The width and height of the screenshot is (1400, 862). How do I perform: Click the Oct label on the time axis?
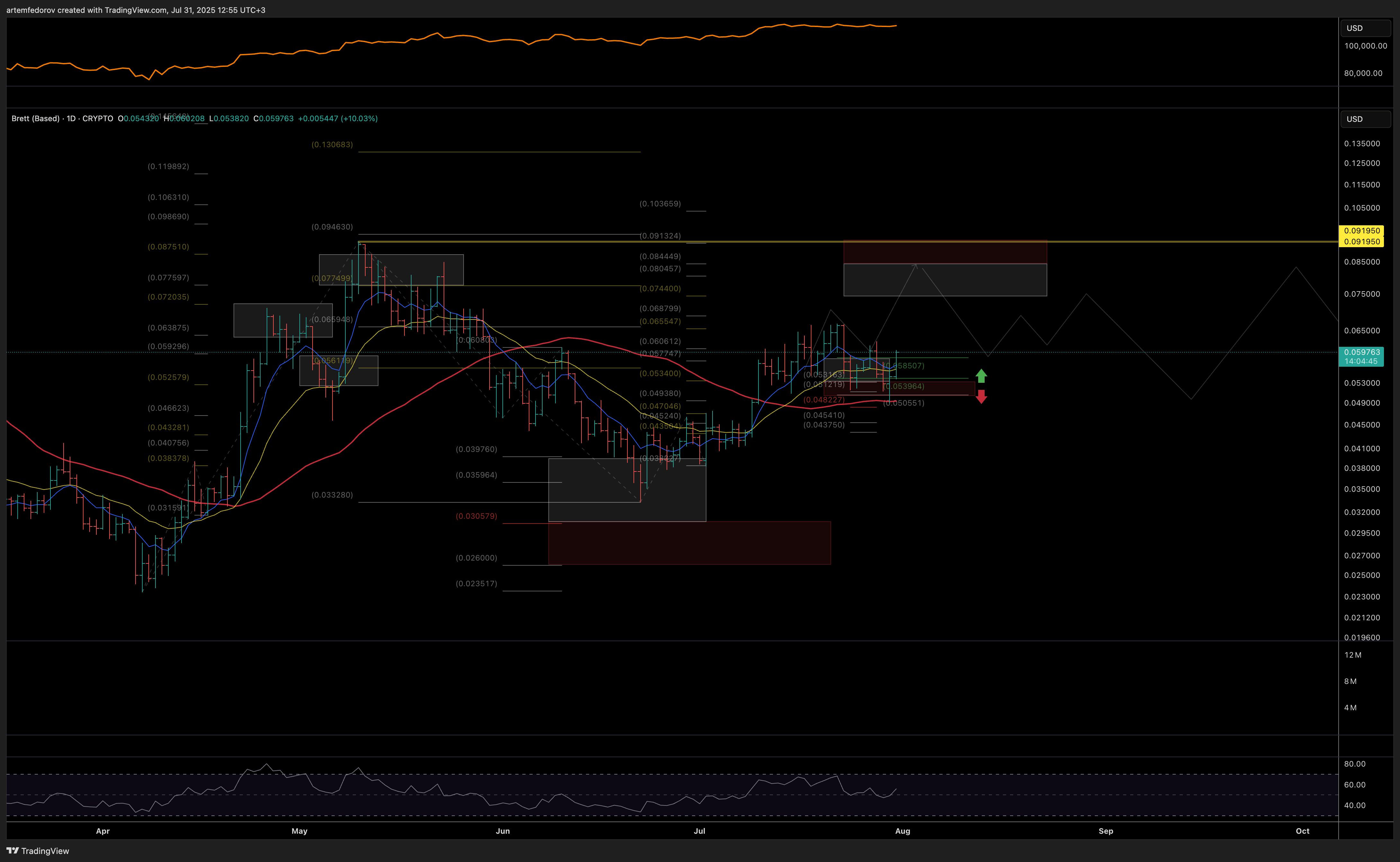tap(1303, 831)
